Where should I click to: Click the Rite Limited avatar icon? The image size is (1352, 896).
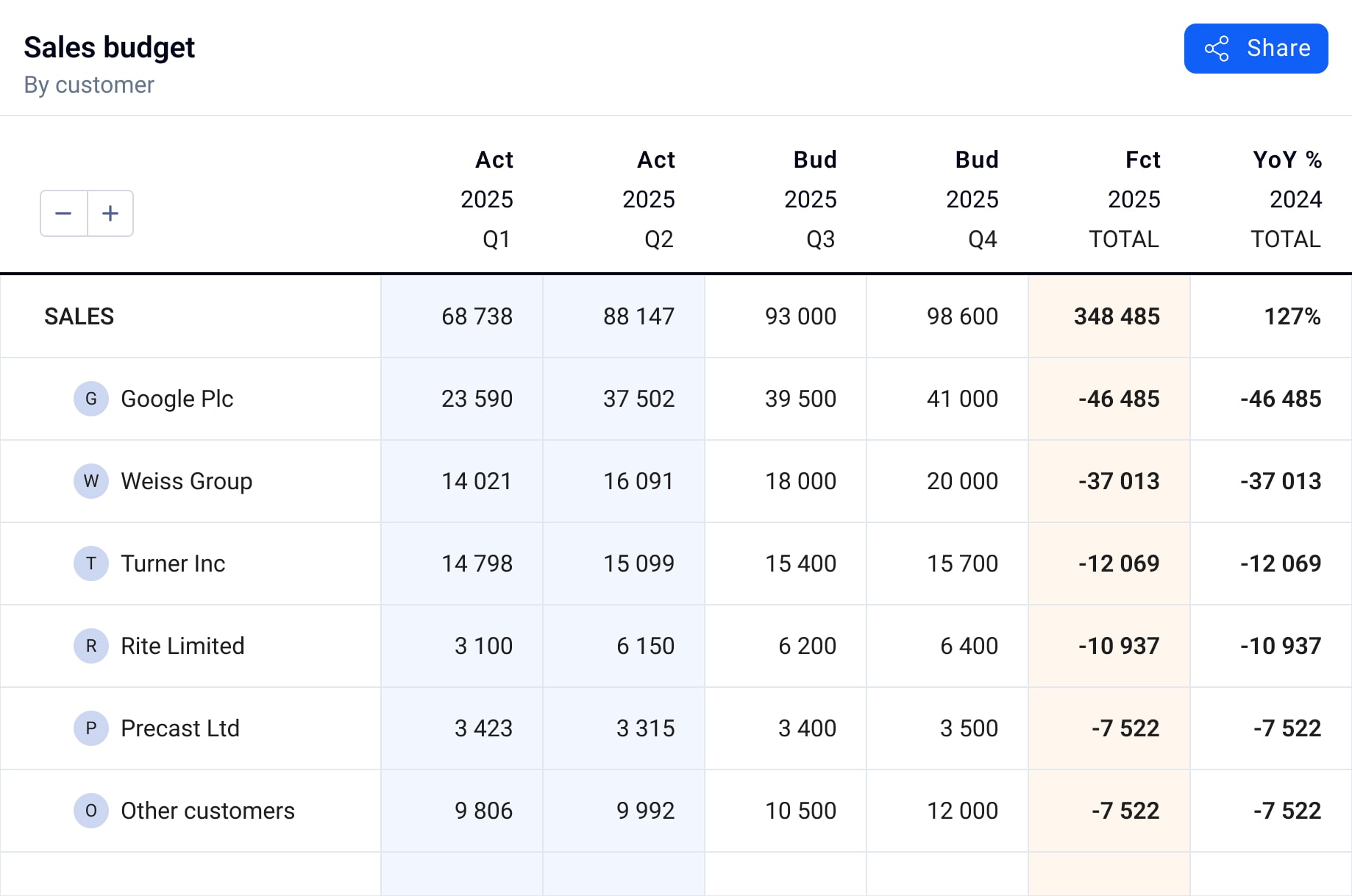click(x=91, y=646)
